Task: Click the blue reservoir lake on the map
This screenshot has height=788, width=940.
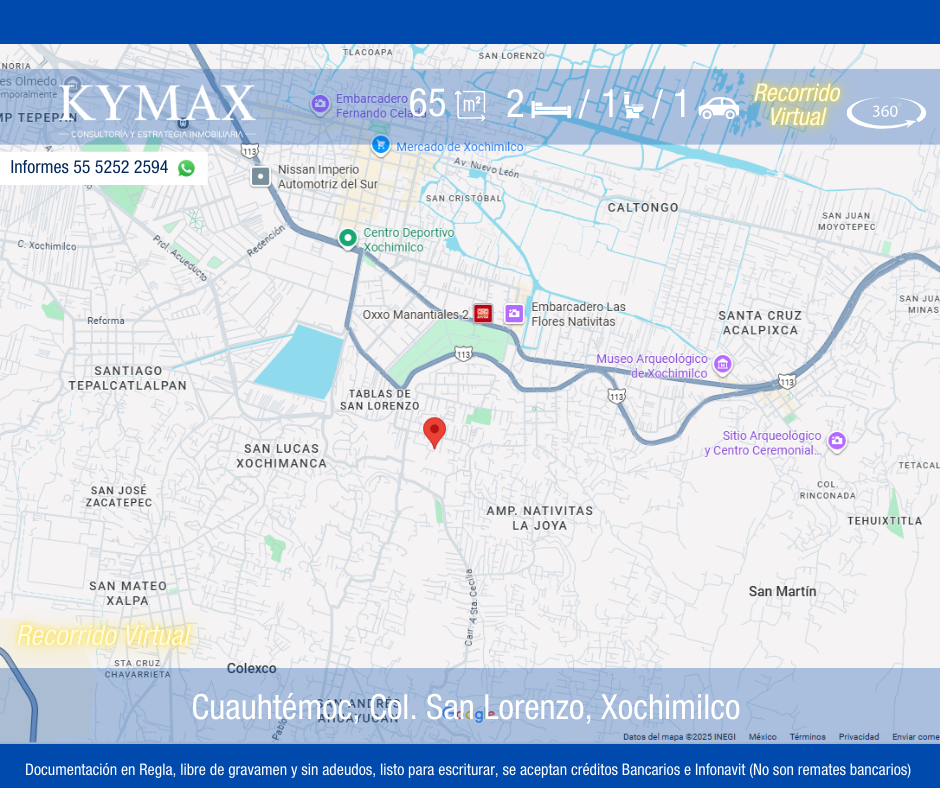Action: click(300, 362)
